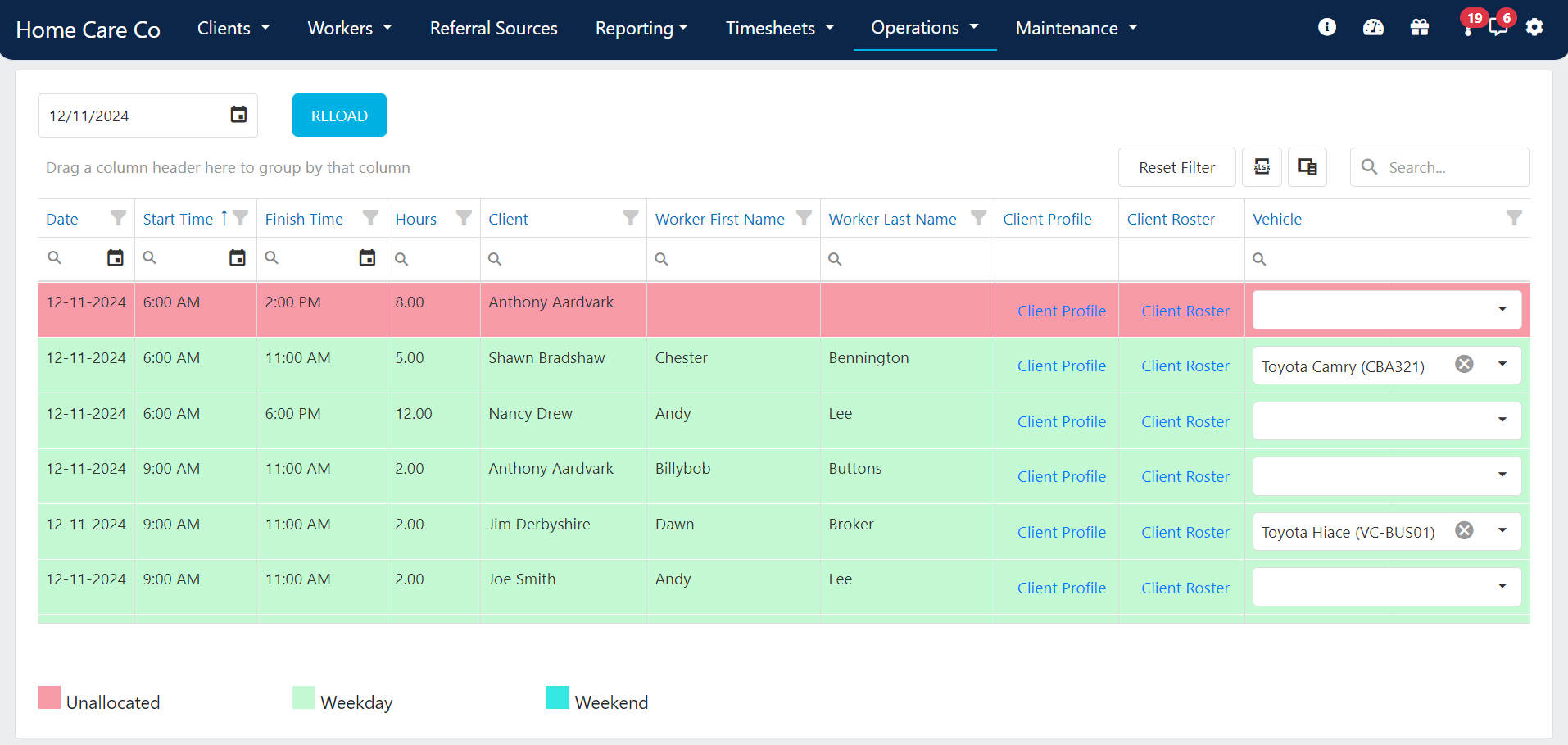Open calendar in Finish Time filter row

coord(368,258)
